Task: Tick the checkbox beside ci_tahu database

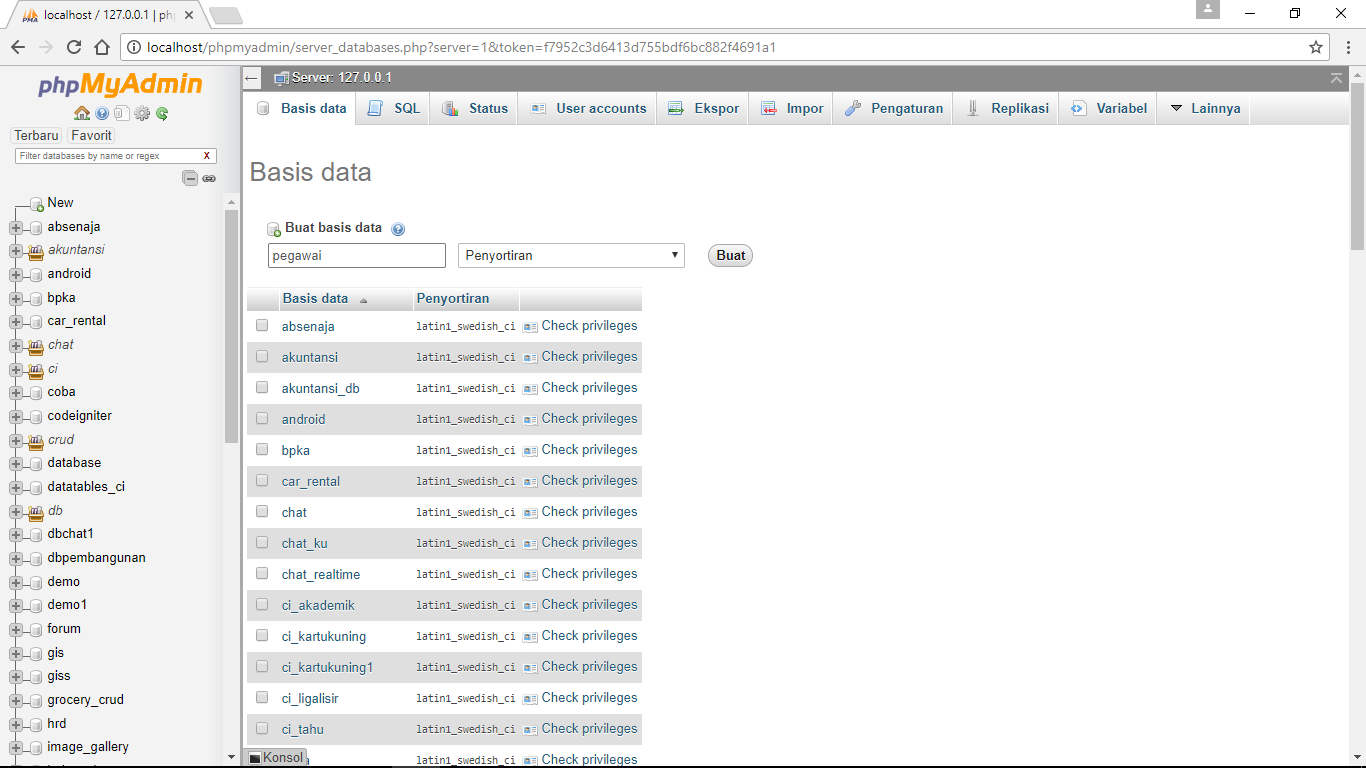Action: coord(262,728)
